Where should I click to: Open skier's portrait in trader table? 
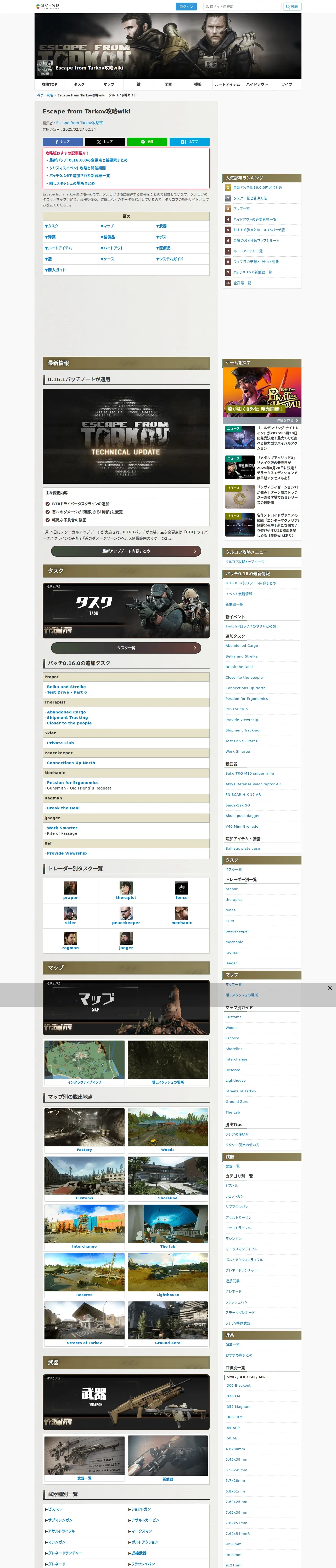(x=71, y=913)
